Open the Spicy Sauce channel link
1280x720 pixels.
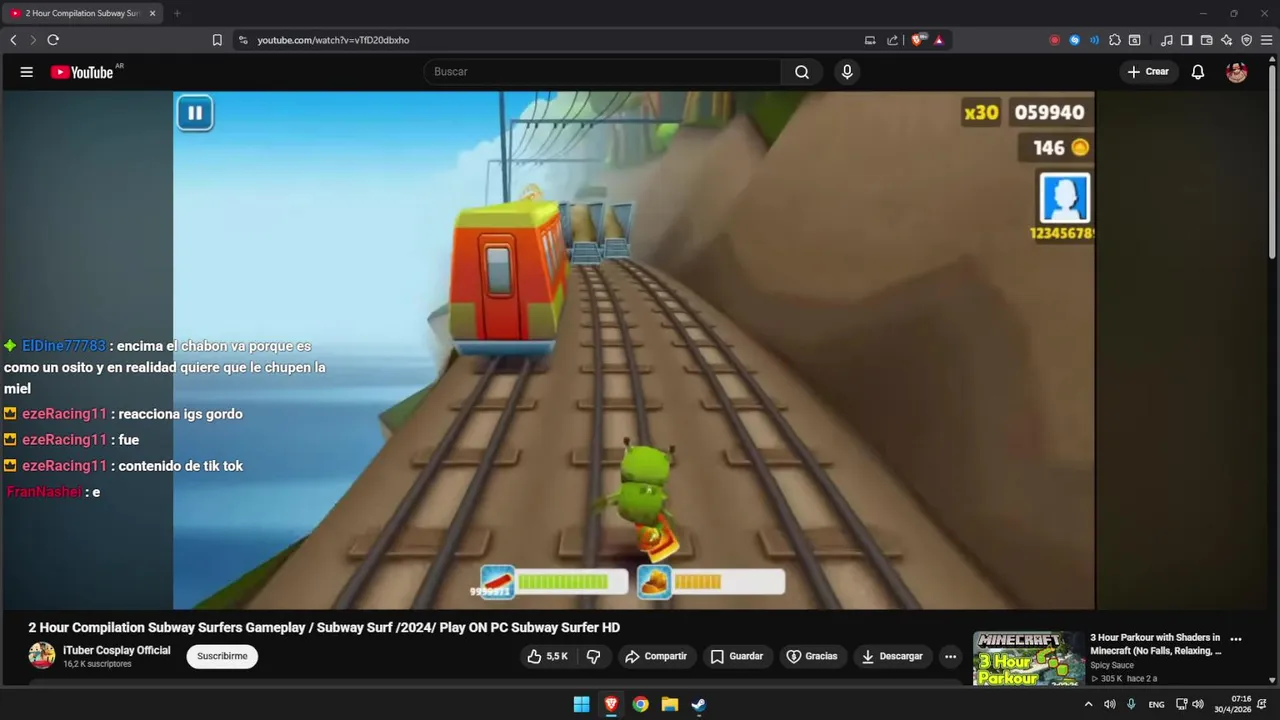[x=1112, y=665]
